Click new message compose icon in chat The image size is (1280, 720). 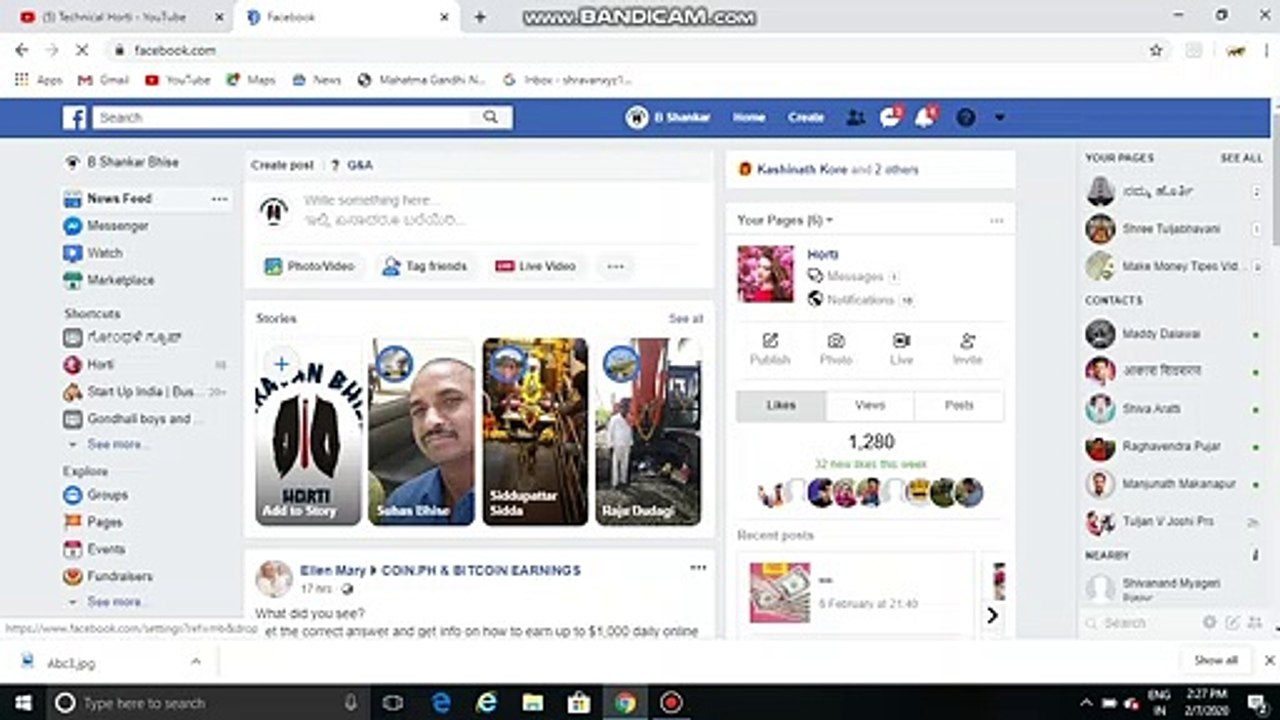click(x=1232, y=622)
